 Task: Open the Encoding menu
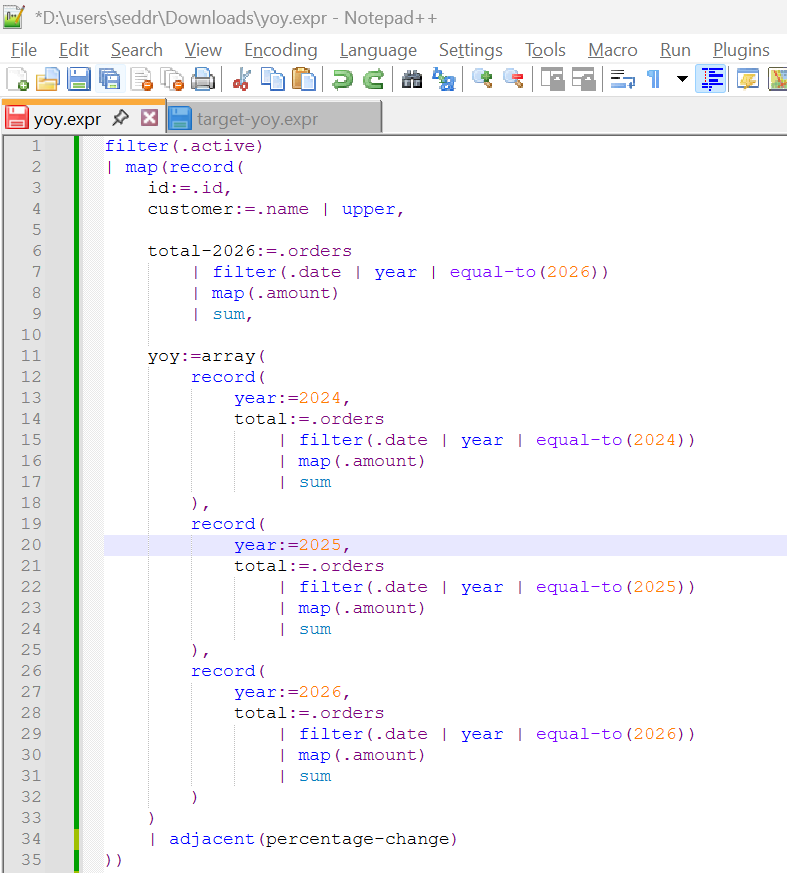pos(281,50)
